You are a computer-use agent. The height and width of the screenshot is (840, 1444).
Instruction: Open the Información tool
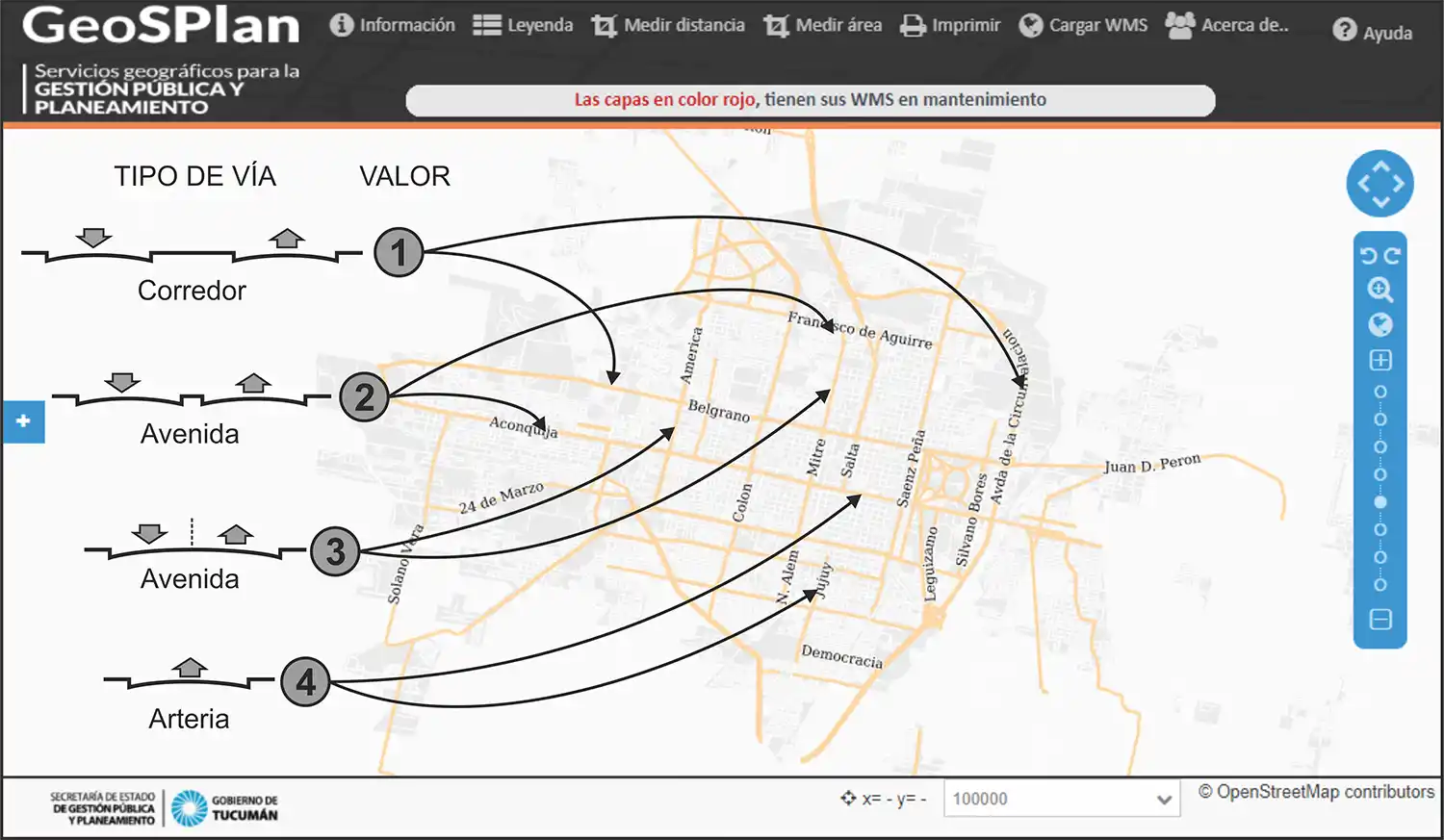392,25
